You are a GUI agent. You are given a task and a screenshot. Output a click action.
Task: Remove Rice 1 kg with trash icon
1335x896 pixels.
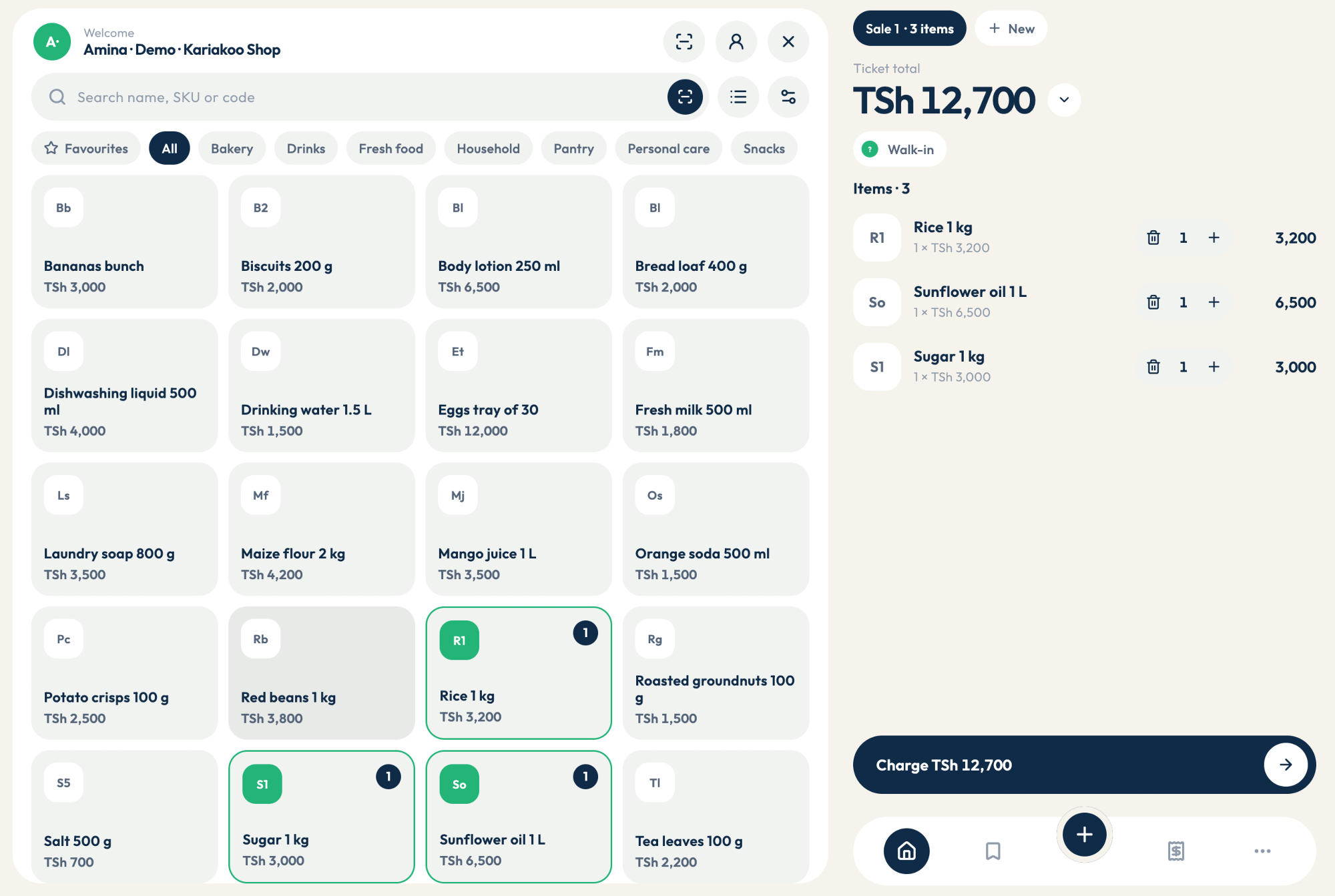[1153, 238]
